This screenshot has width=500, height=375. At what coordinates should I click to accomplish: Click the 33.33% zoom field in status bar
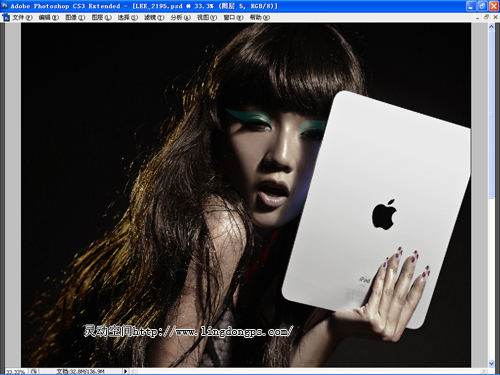pos(15,371)
